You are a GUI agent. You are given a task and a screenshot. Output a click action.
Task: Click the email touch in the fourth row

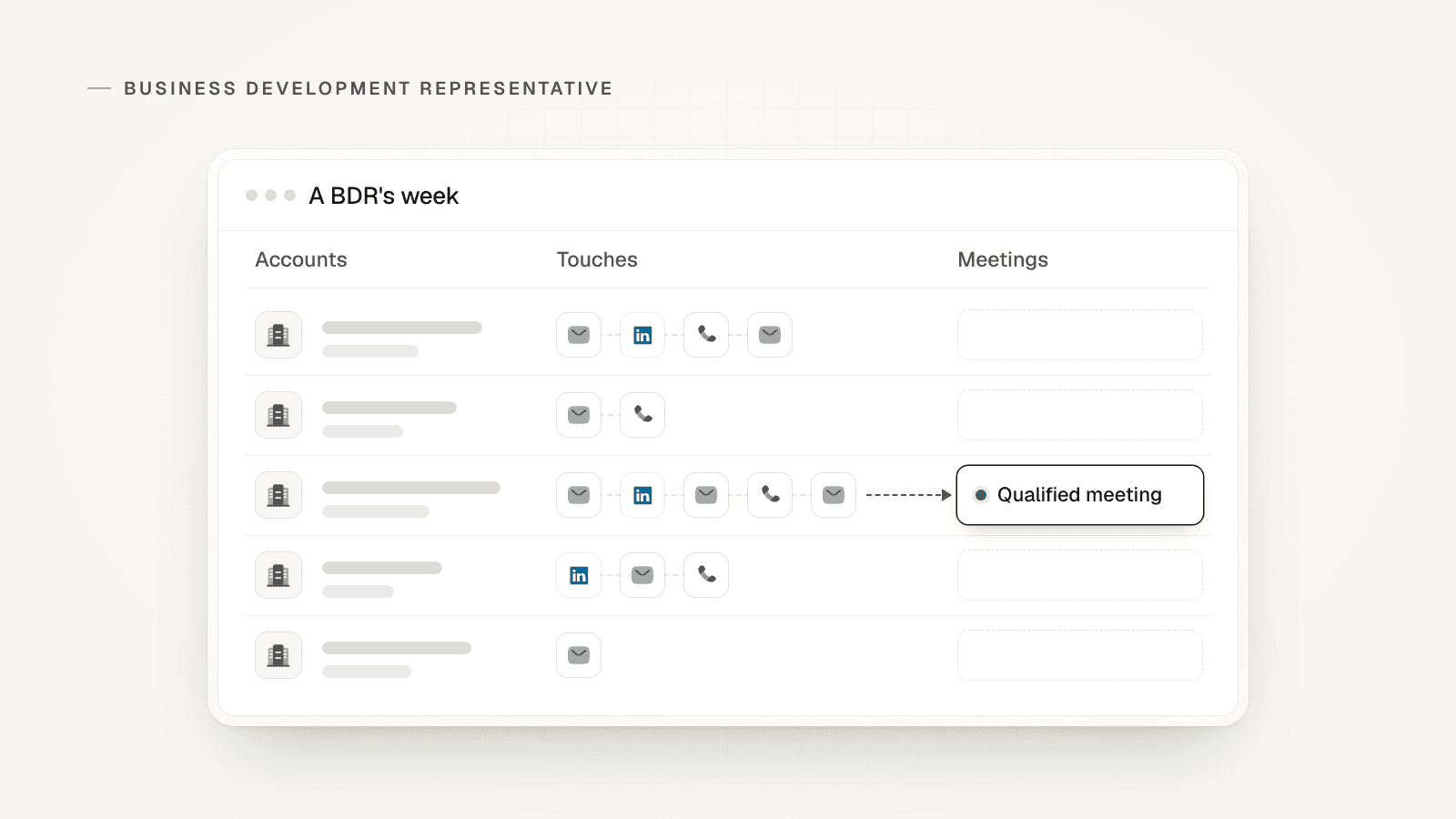point(642,575)
